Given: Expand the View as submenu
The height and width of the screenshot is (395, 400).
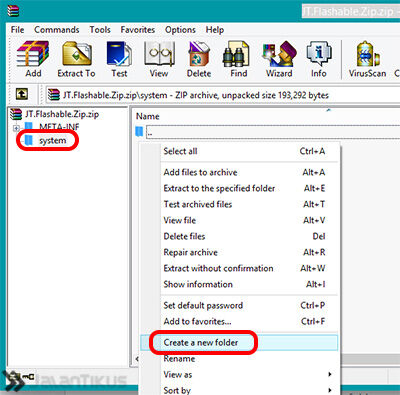Looking at the screenshot, I should click(239, 375).
